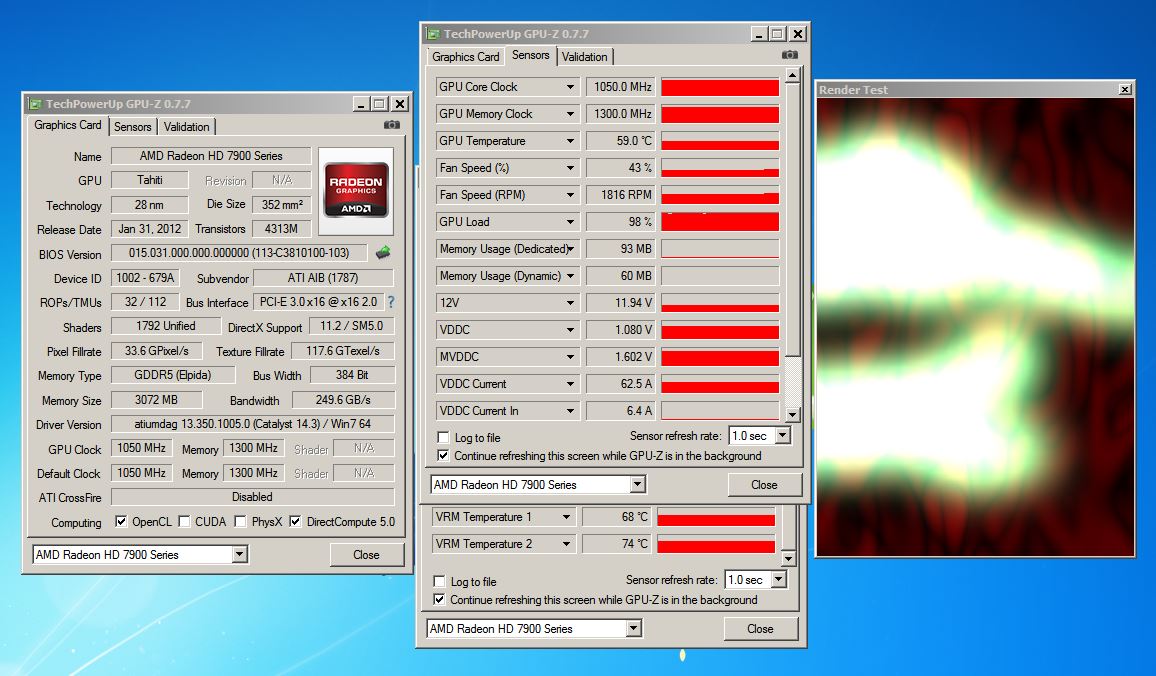
Task: Select Sensors tab in front Sensors window
Action: click(531, 55)
